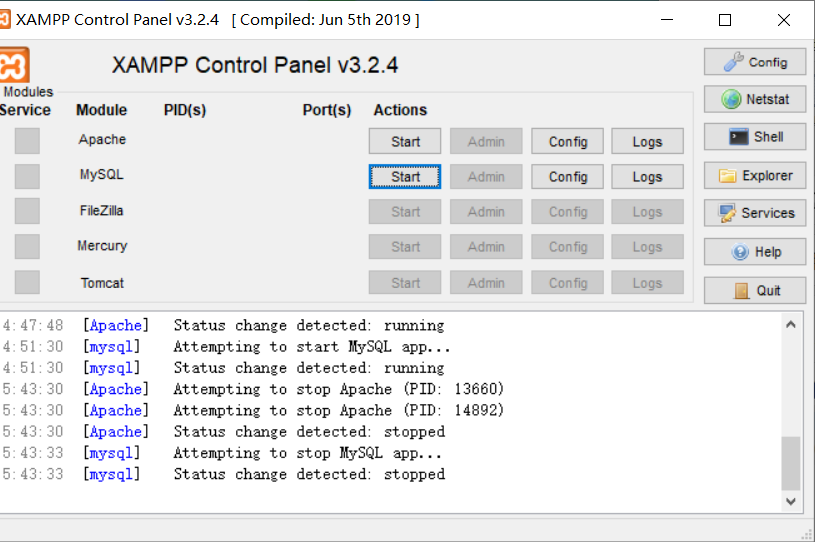Click the Tomcat Start button

405,283
